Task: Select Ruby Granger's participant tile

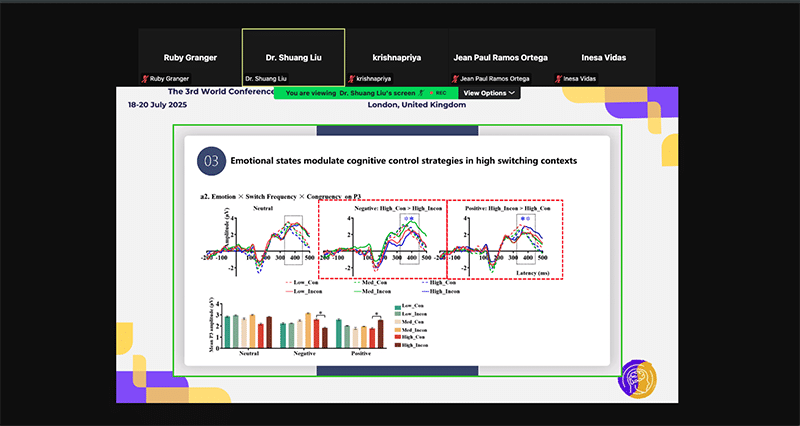Action: click(x=190, y=56)
